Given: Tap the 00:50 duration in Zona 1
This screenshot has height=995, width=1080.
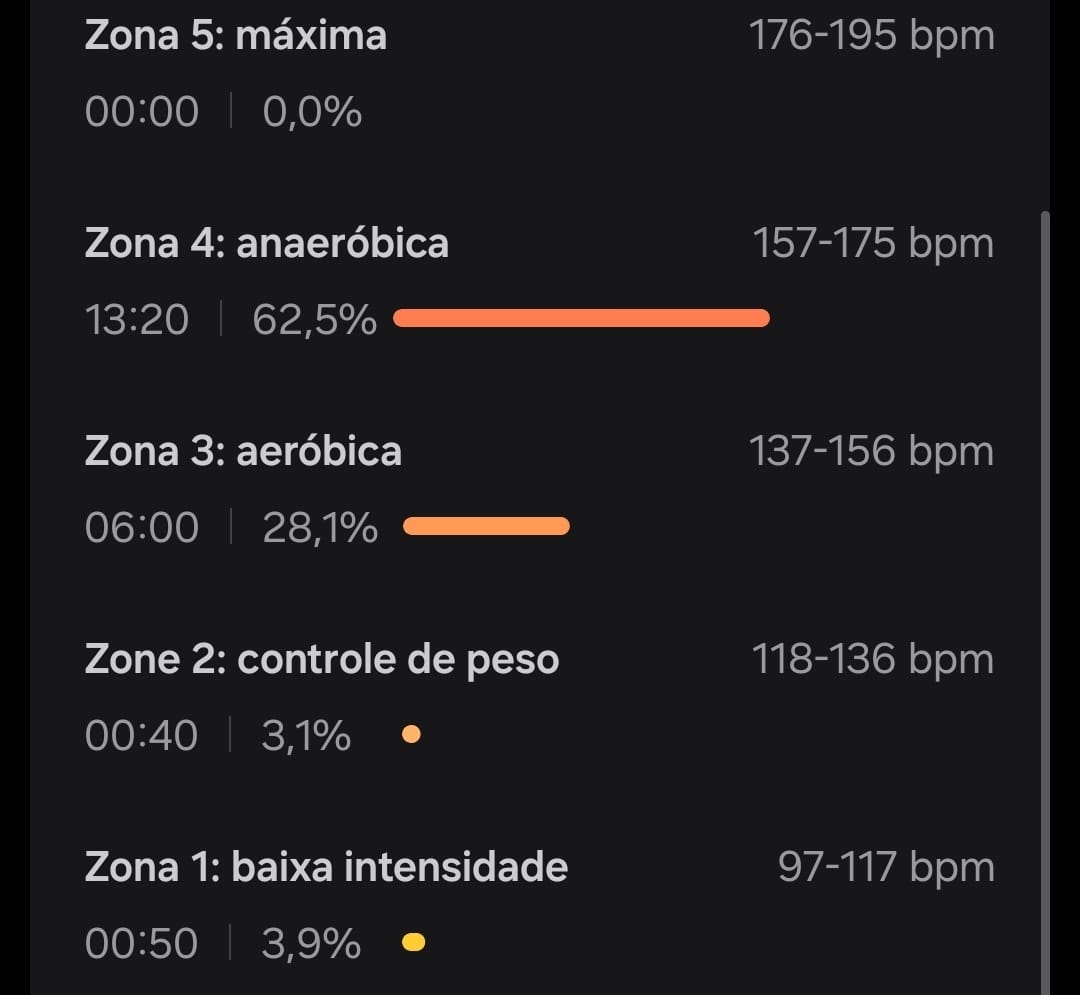Looking at the screenshot, I should [x=141, y=943].
